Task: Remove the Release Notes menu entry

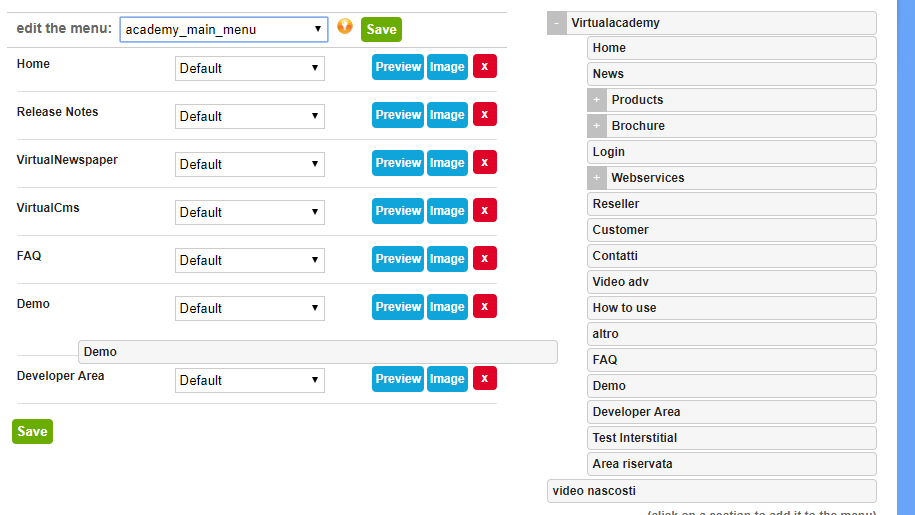Action: point(484,115)
